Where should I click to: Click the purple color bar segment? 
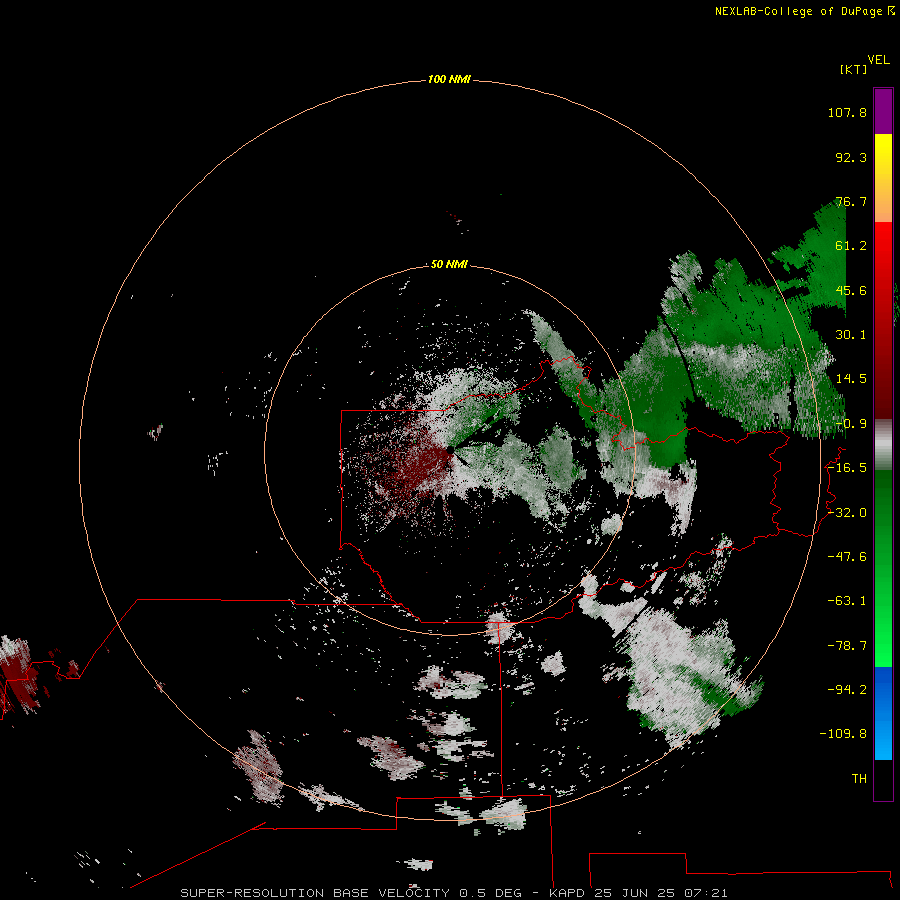click(x=883, y=111)
